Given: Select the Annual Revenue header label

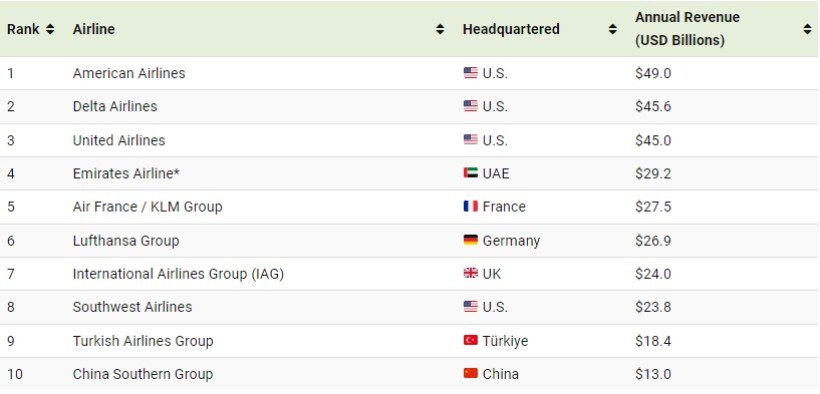Looking at the screenshot, I should pos(687,29).
